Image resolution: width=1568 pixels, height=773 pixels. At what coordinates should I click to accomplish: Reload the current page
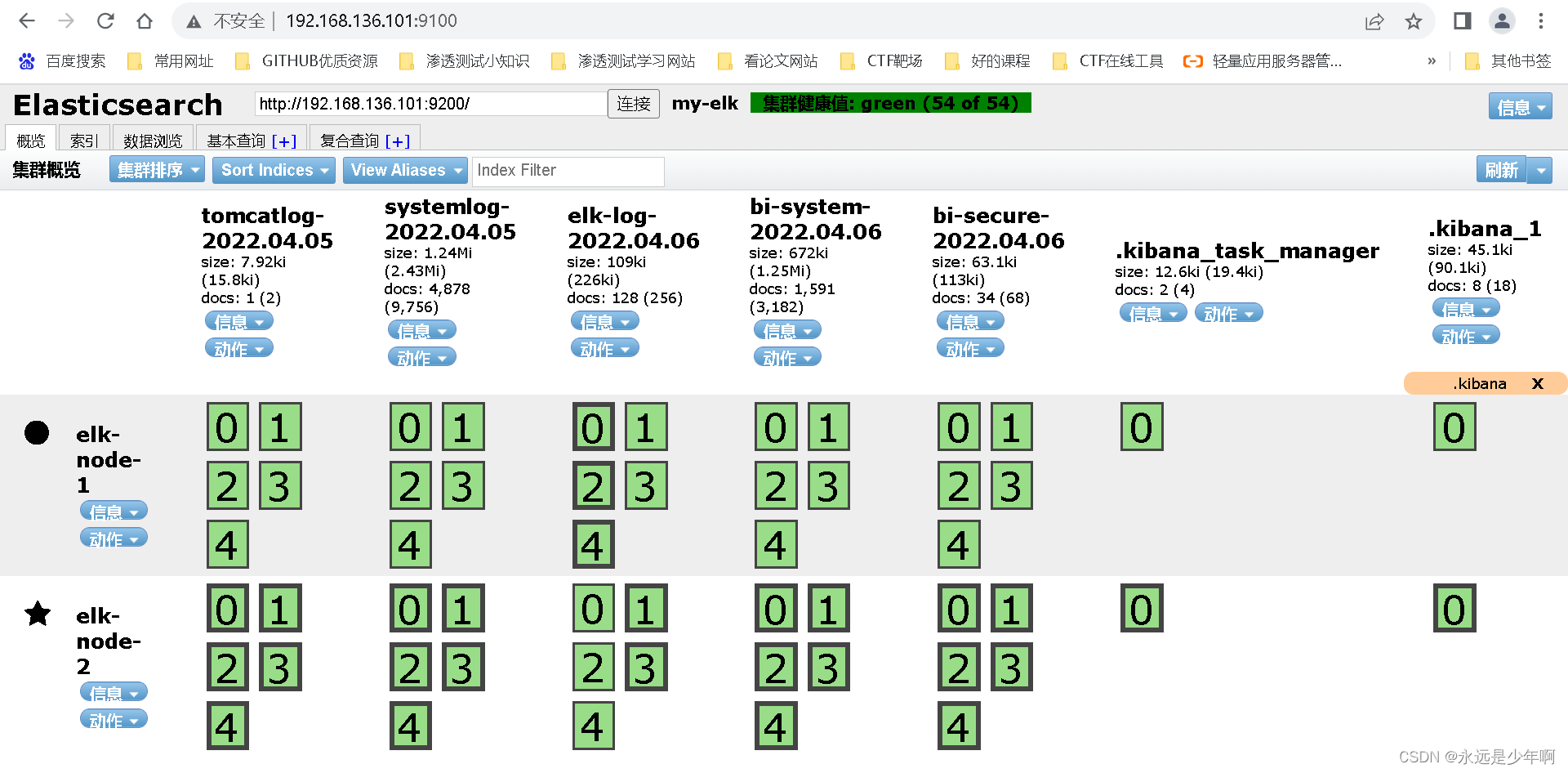point(105,21)
